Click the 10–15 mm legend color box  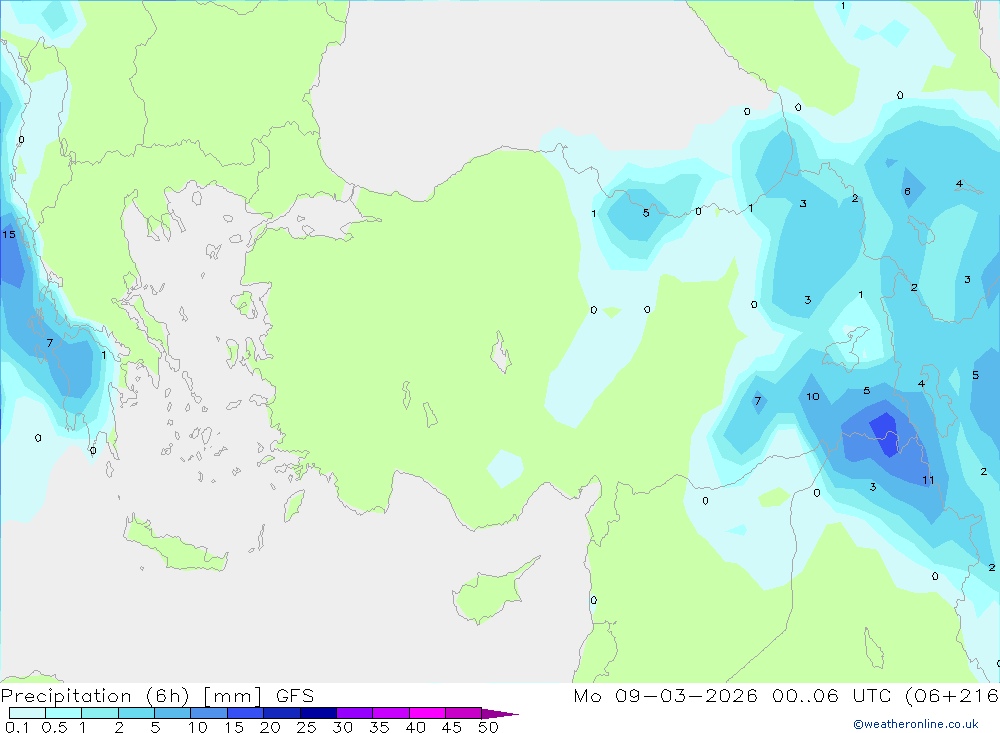click(209, 713)
